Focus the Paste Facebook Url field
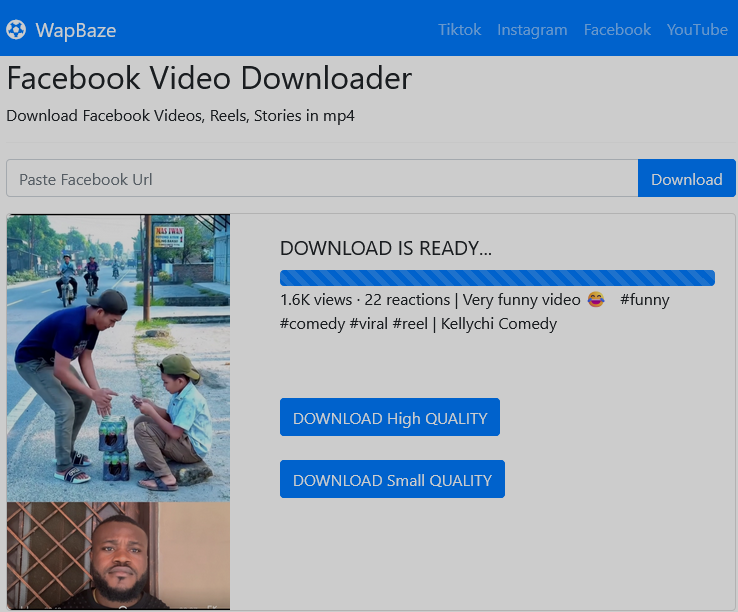The width and height of the screenshot is (738, 612). pos(322,178)
